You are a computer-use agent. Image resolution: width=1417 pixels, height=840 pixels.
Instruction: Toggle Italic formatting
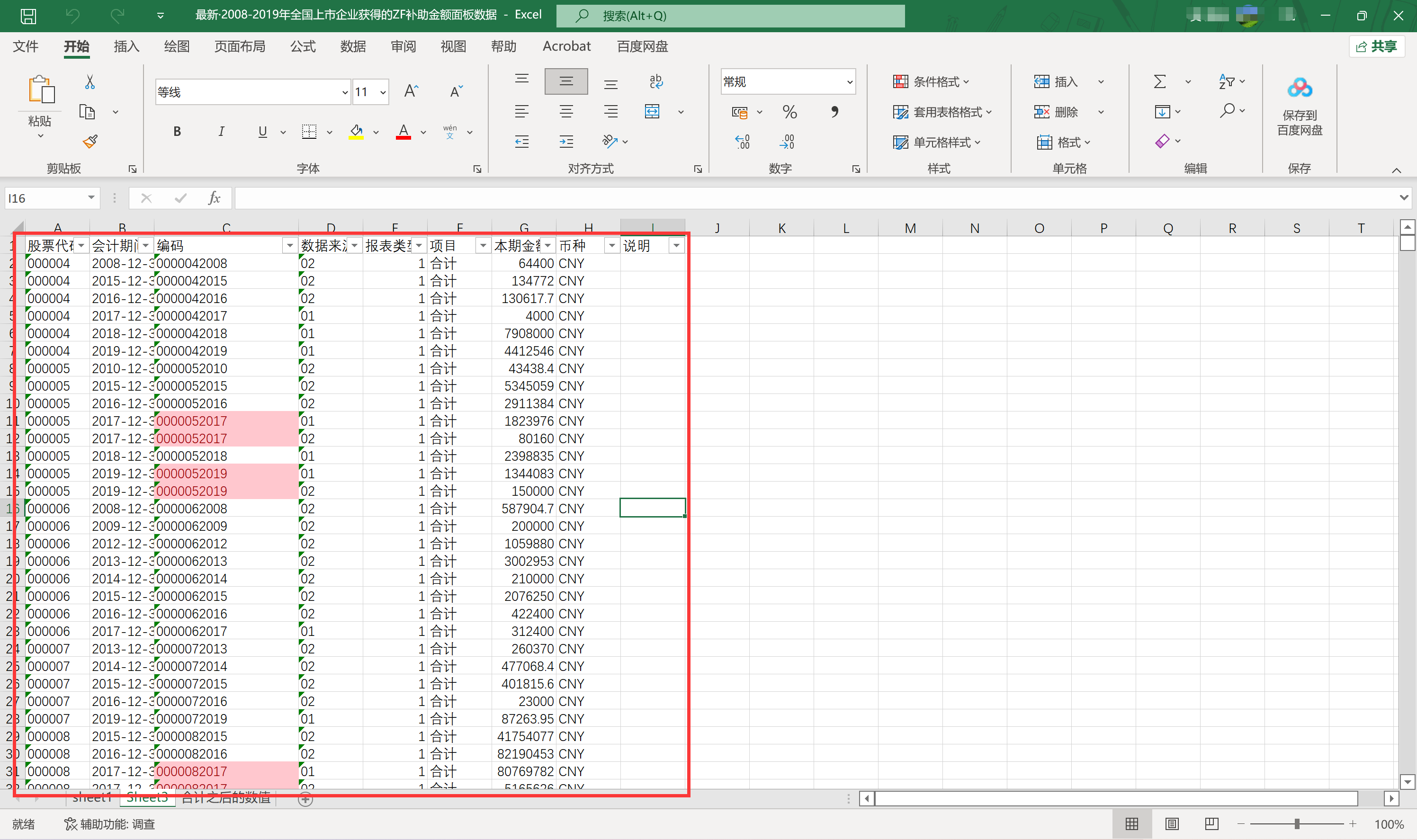[x=221, y=132]
